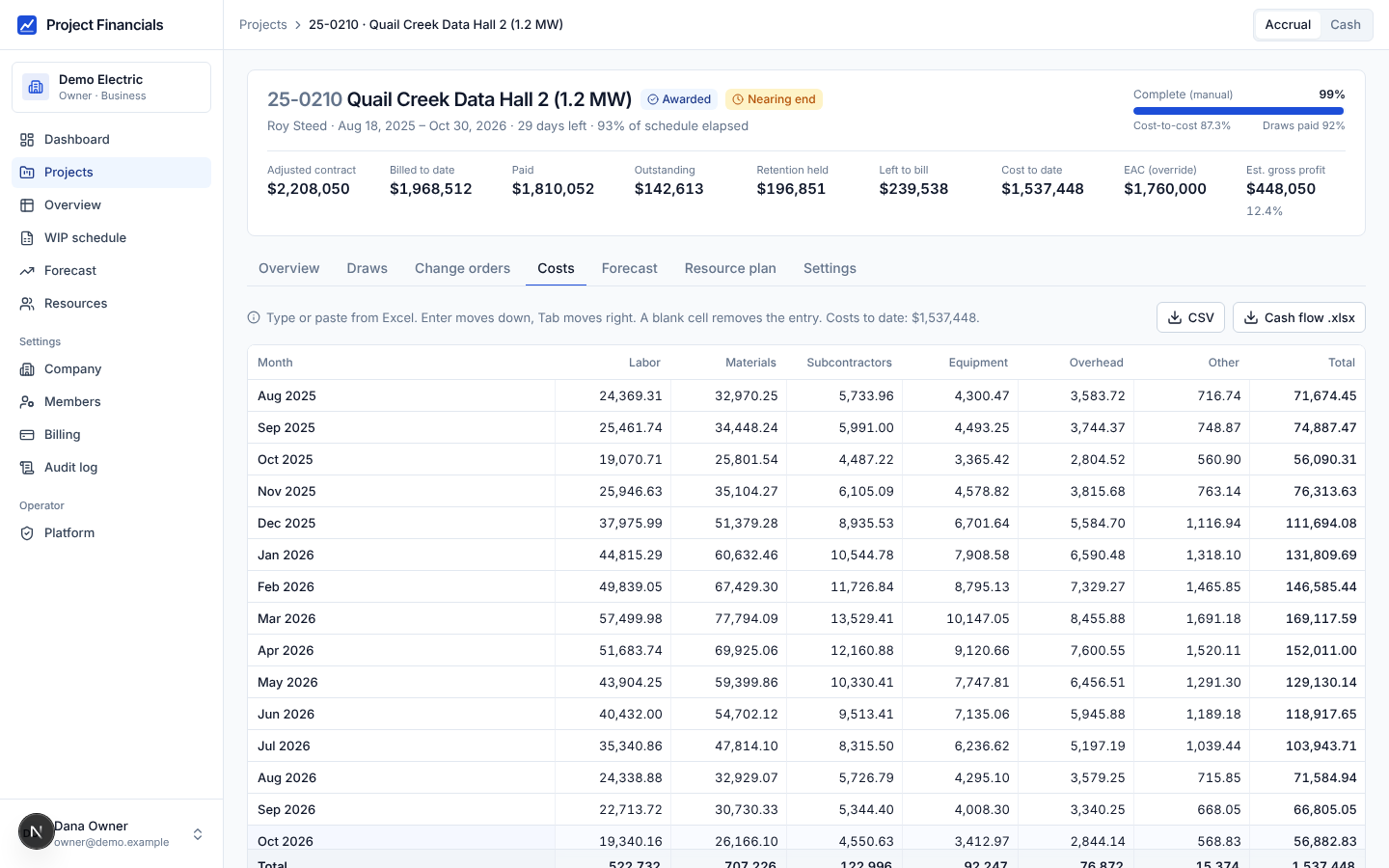Click the WIP schedule document icon
This screenshot has height=868, width=1389.
[x=27, y=238]
